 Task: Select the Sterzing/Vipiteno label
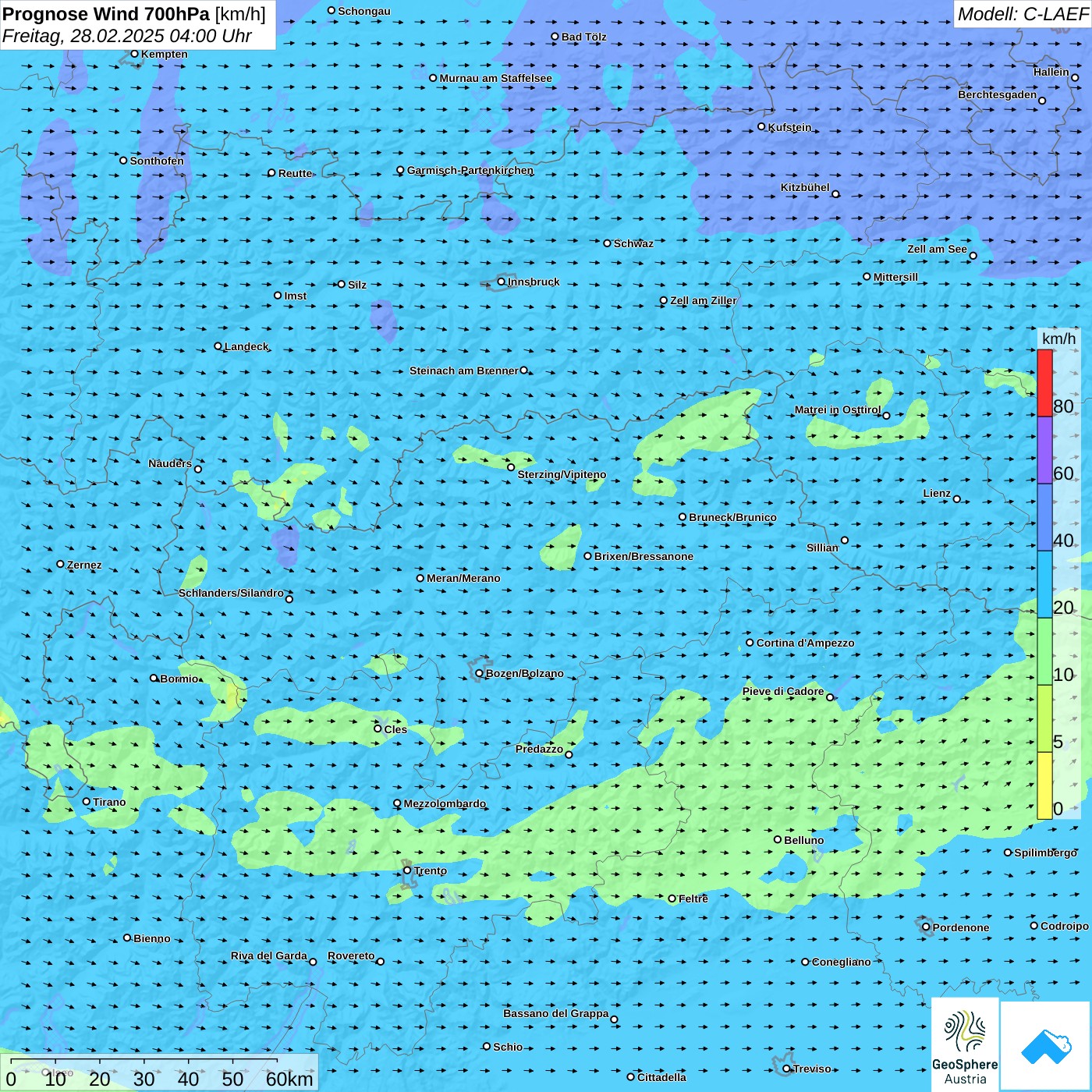click(562, 474)
